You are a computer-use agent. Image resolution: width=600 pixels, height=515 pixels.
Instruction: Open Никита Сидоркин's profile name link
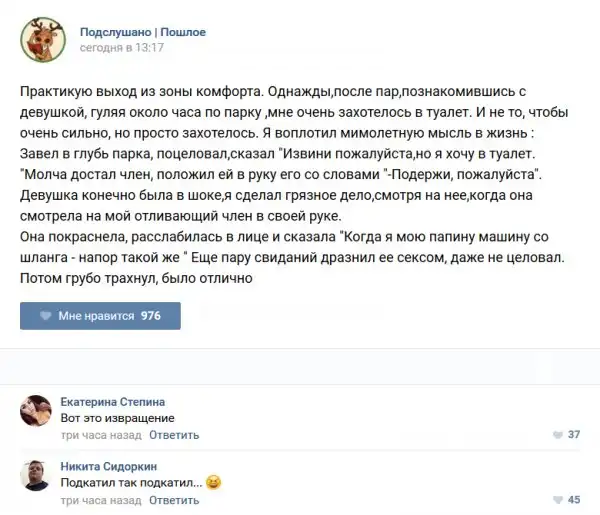pos(109,466)
